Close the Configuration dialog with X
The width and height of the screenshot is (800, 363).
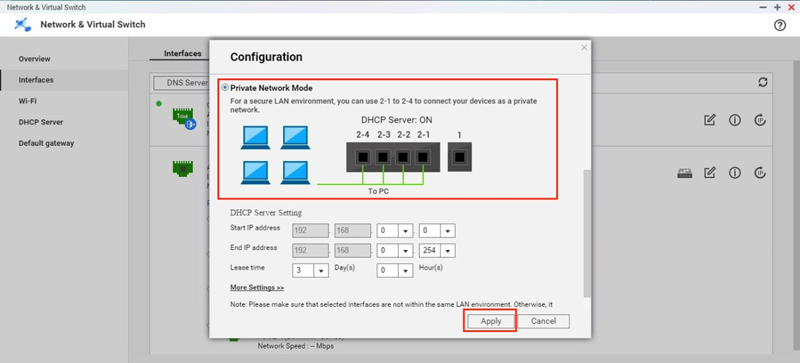click(584, 47)
